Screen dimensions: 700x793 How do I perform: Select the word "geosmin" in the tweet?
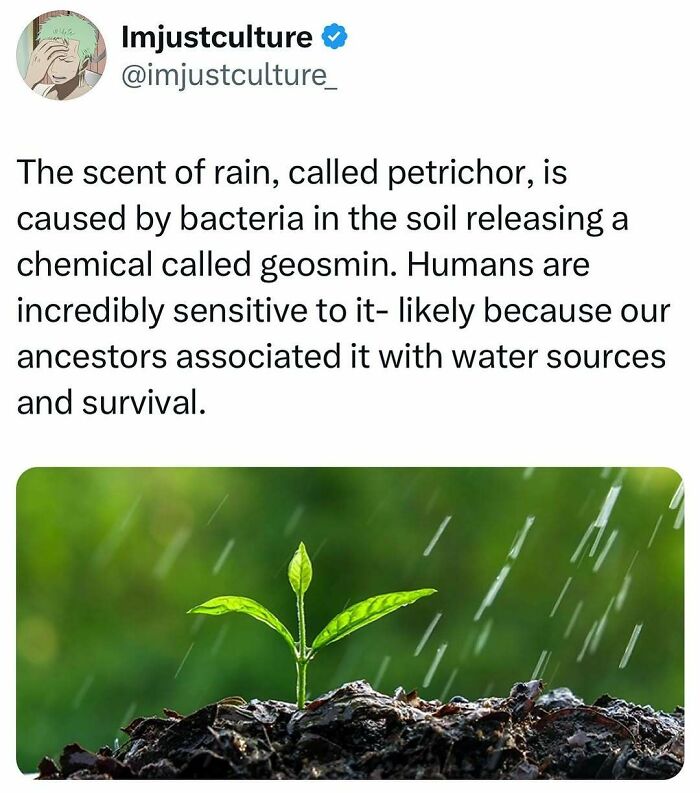(x=327, y=265)
